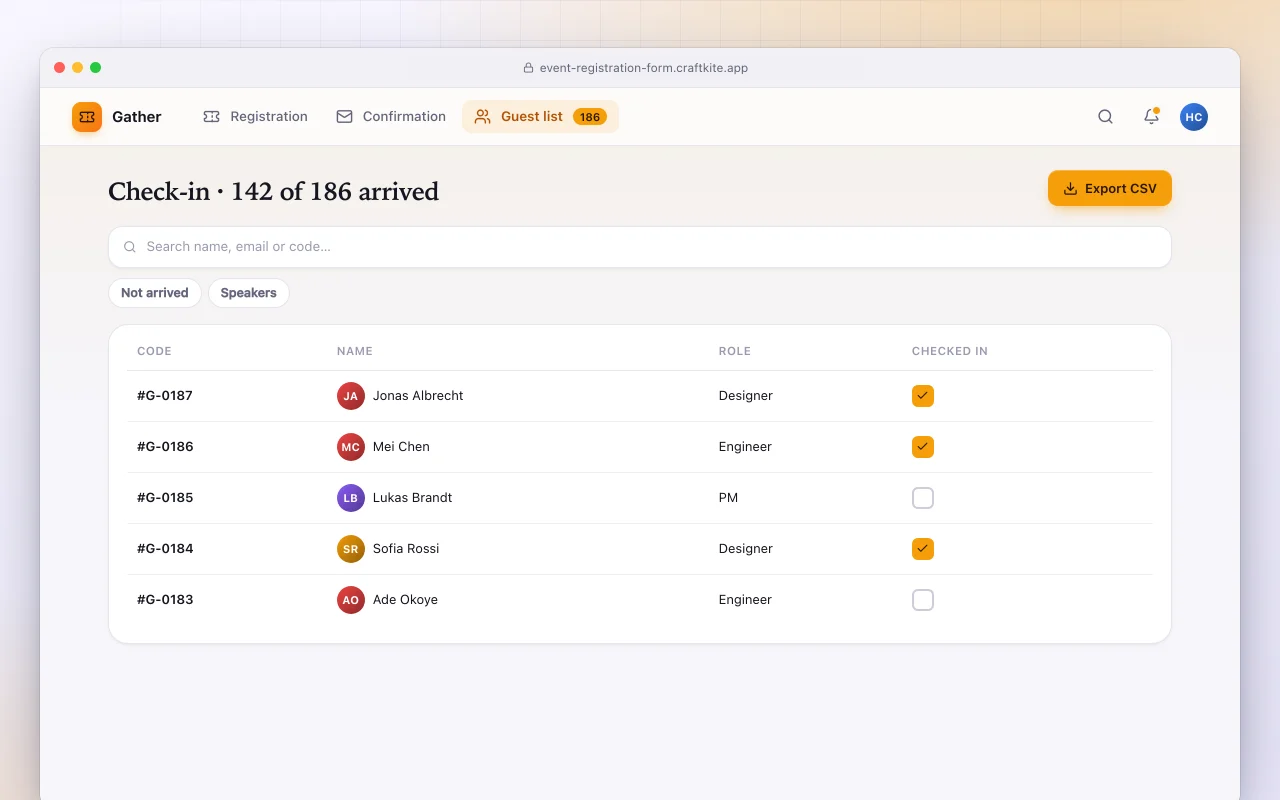Click the AO avatar for Ade Okoye

tap(351, 600)
